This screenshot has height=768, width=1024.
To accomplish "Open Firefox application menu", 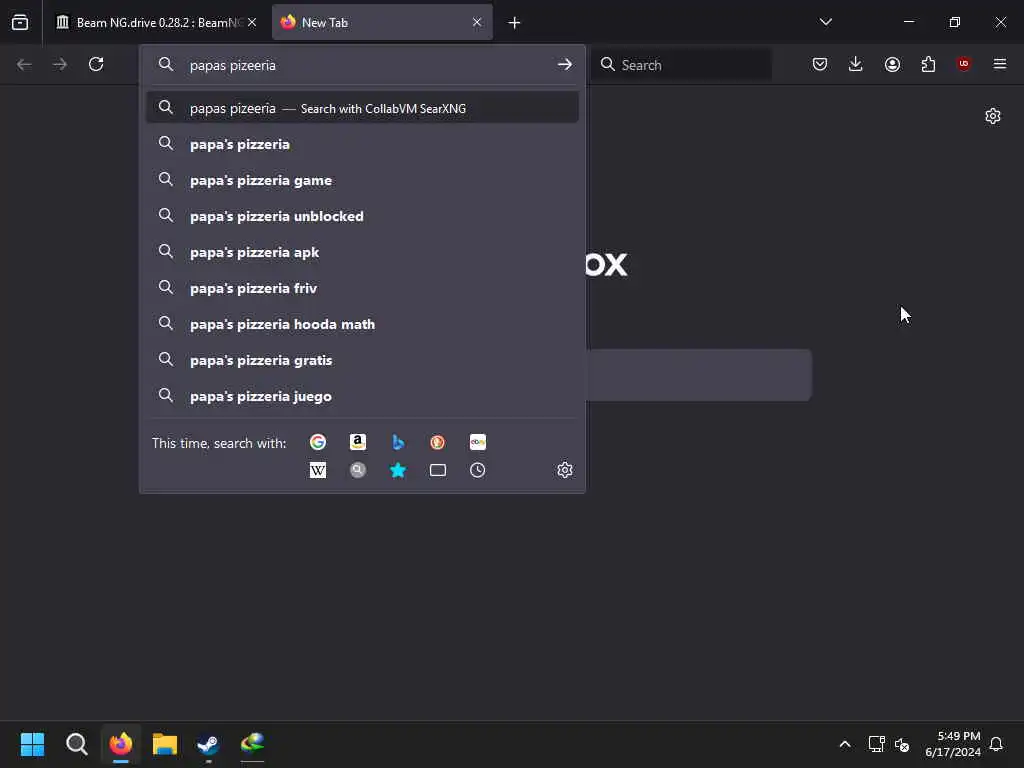I will coord(1000,64).
